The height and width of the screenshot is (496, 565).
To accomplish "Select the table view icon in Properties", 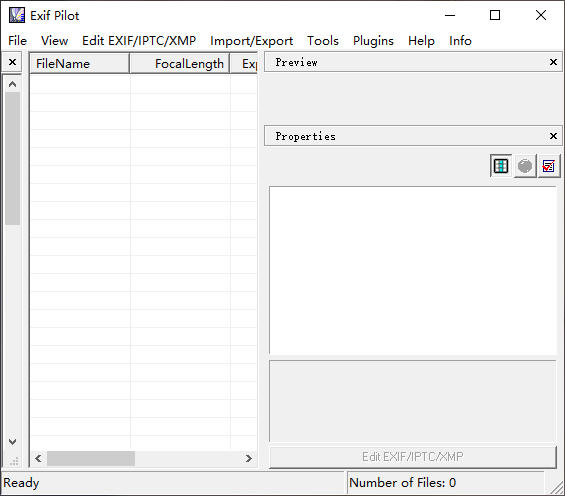I will click(x=501, y=166).
